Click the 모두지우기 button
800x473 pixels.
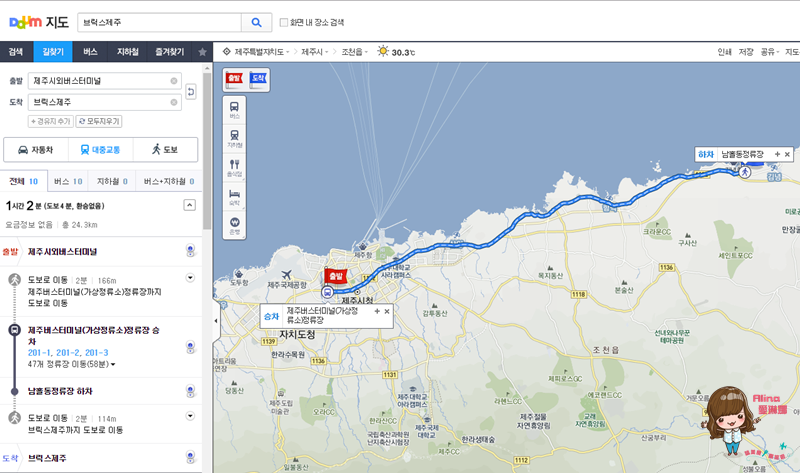coord(99,121)
